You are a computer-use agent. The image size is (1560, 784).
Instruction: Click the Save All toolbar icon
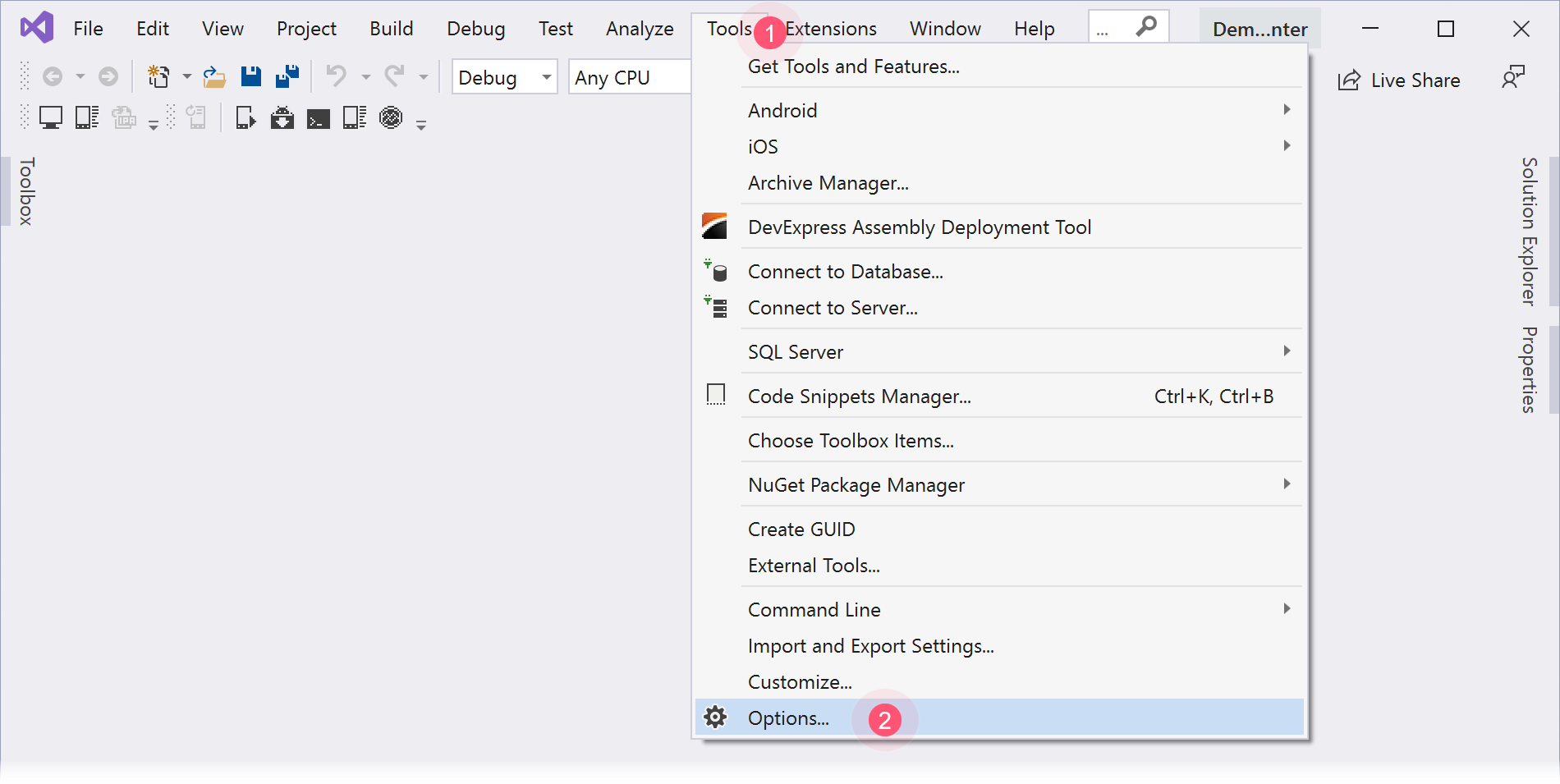click(287, 77)
